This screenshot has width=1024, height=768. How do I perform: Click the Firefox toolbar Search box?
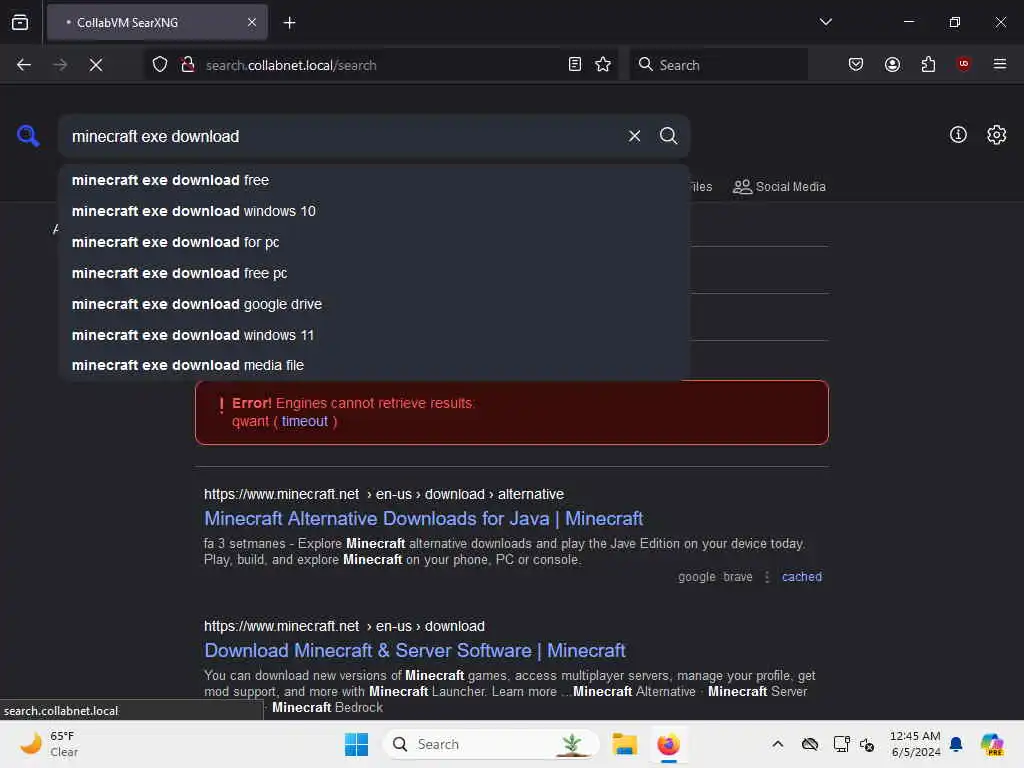718,65
